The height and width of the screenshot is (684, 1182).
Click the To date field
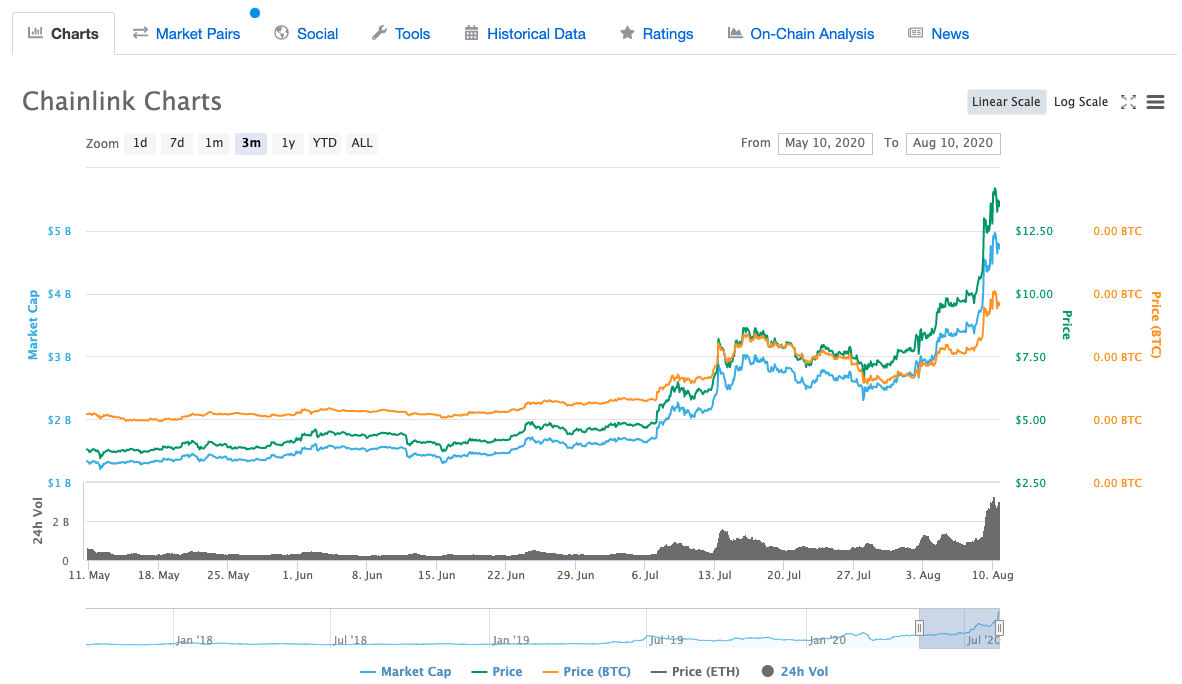pos(953,143)
